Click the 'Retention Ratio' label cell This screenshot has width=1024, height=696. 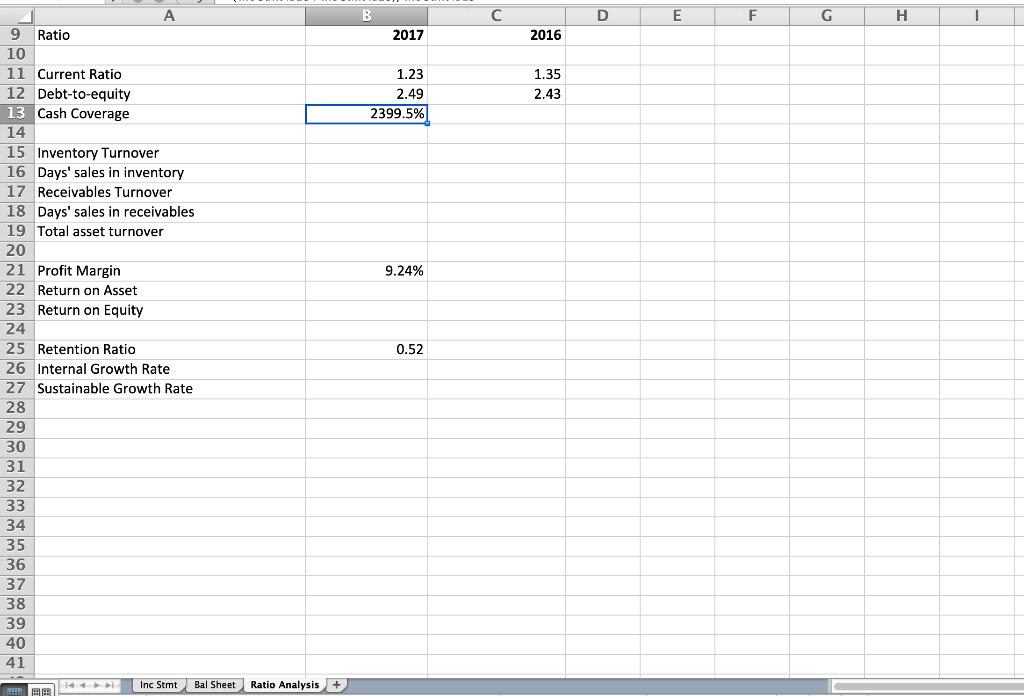170,349
